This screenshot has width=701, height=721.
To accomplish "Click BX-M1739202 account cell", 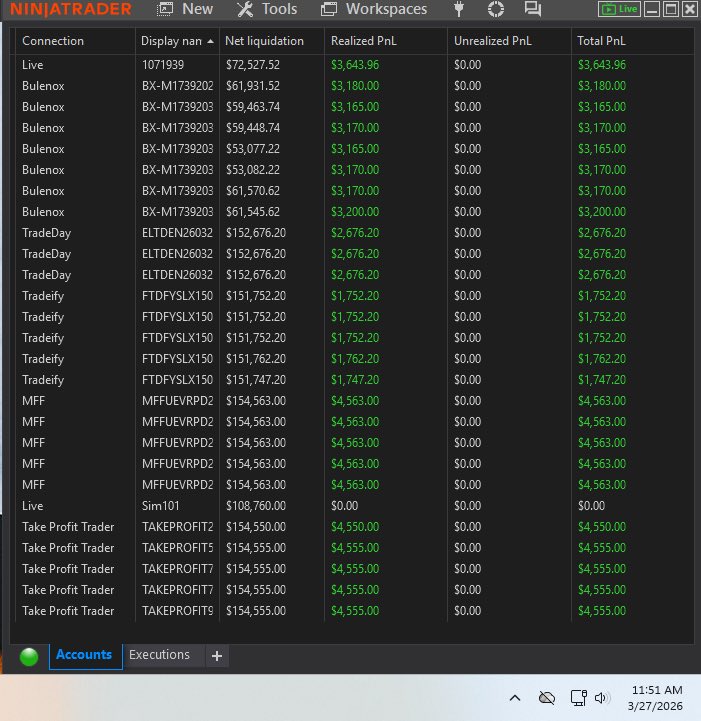I will click(x=177, y=86).
